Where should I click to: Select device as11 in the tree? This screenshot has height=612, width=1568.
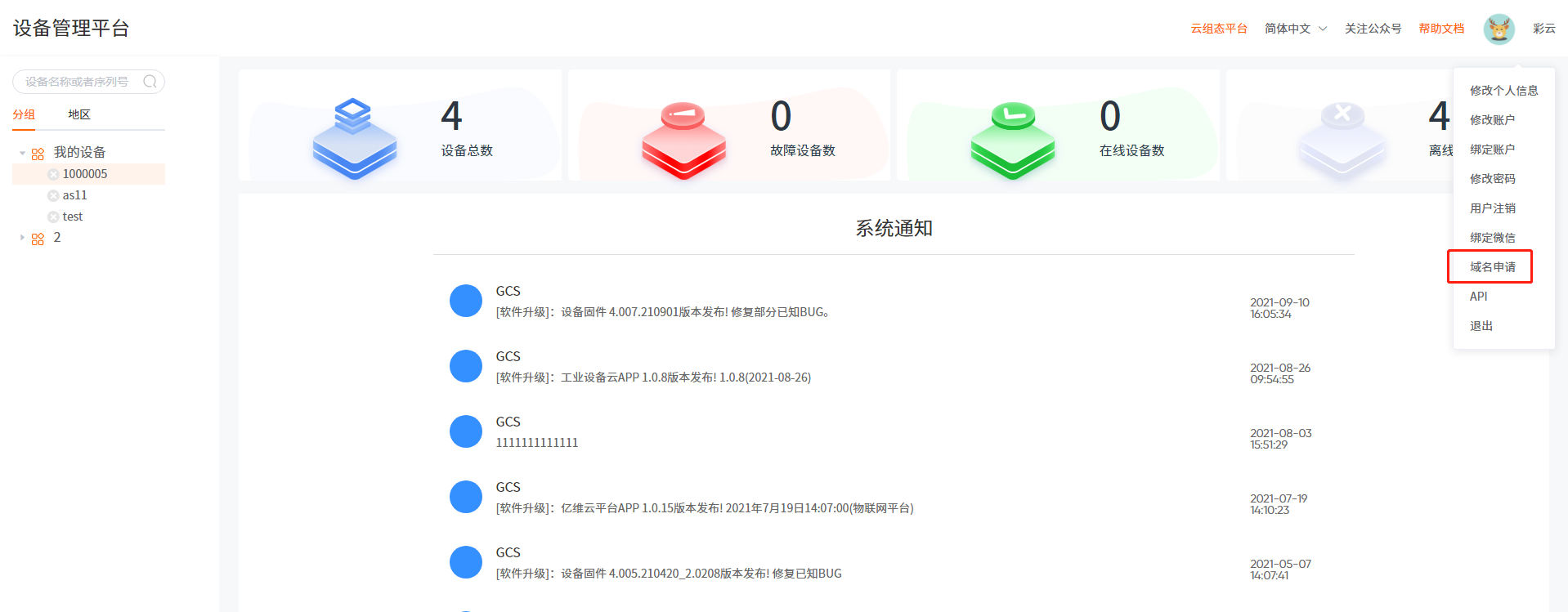(x=74, y=195)
